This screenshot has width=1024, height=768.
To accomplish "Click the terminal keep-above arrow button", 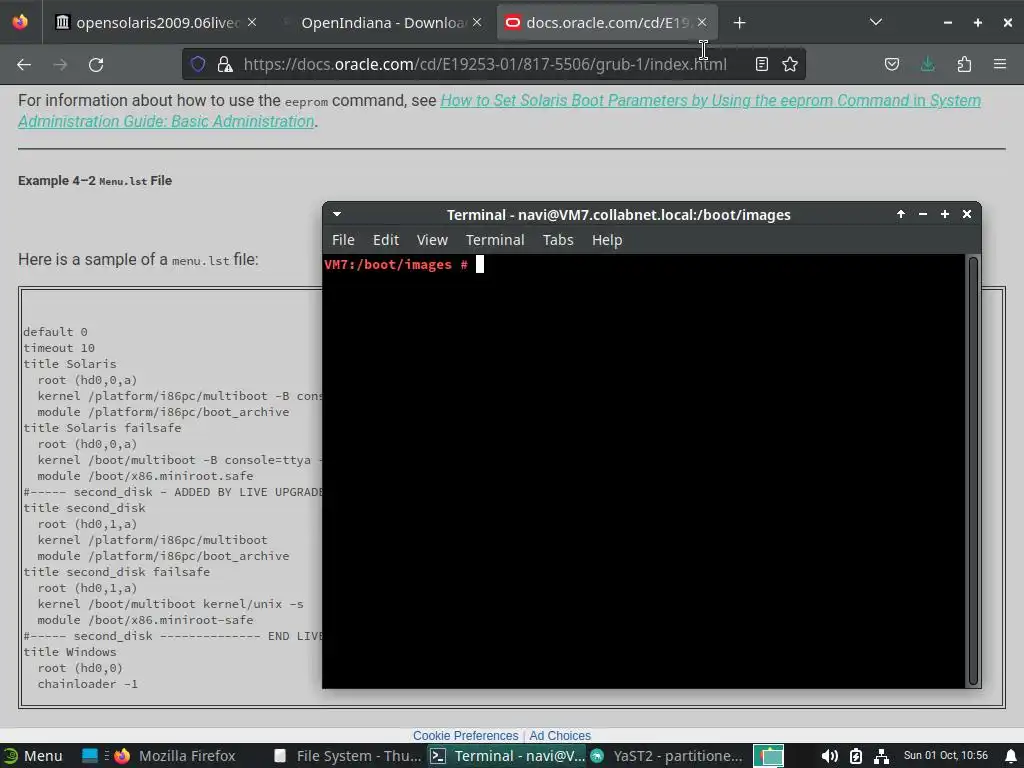I will (901, 214).
